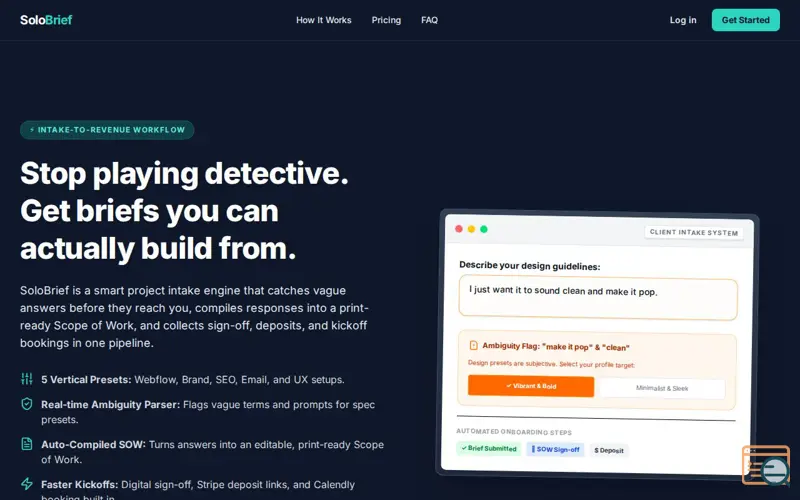Click the lightning icon beside Faster Kickoffs
800x500 pixels.
[x=27, y=483]
